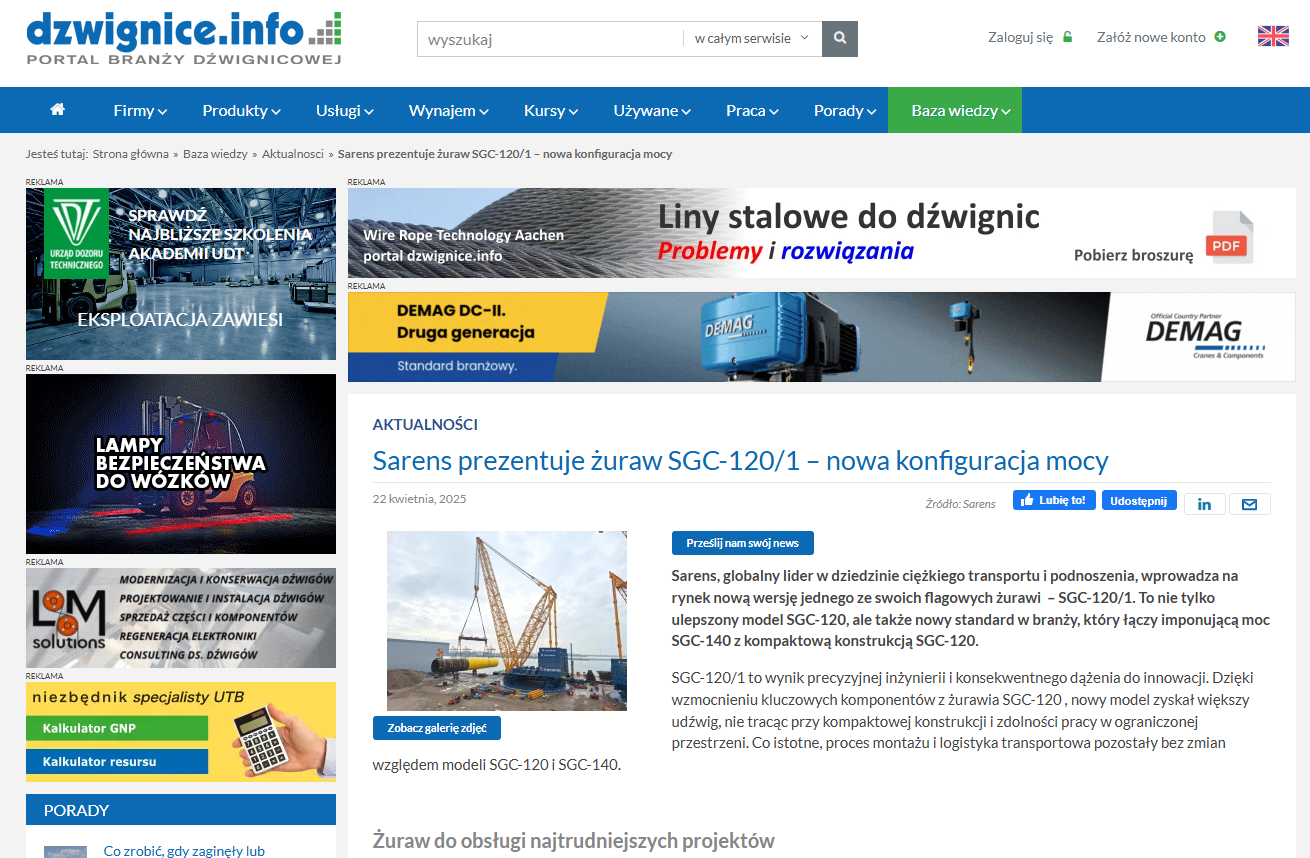Viewport: 1310px width, 858px height.
Task: Click Facebook 'Lubię to!' like button
Action: pos(1054,500)
